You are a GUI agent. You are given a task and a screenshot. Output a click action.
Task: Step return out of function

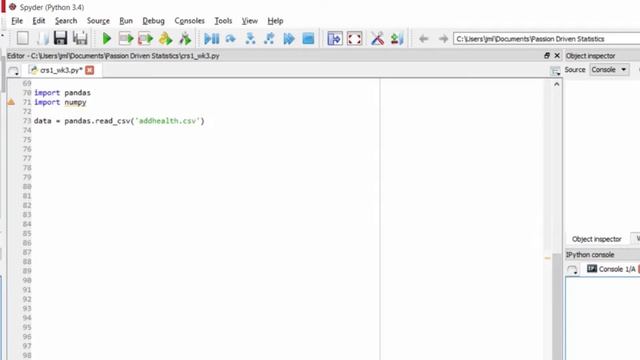tap(269, 39)
